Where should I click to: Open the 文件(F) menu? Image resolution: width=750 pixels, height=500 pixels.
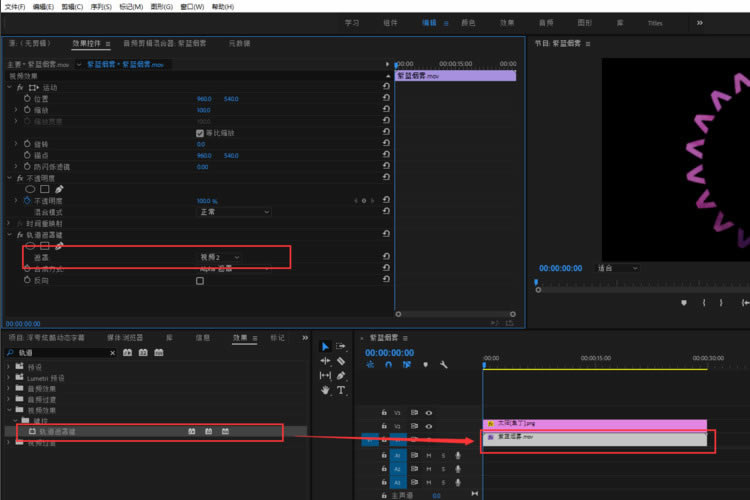tap(15, 6)
